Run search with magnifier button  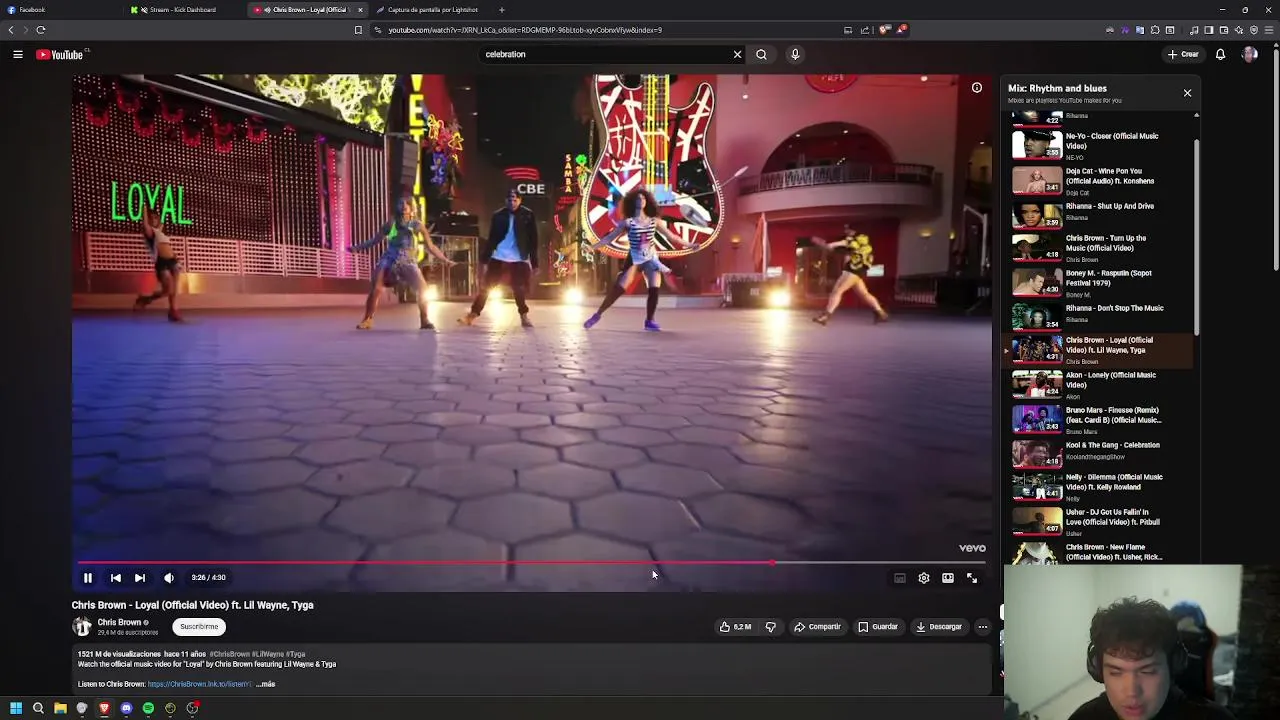[x=761, y=54]
